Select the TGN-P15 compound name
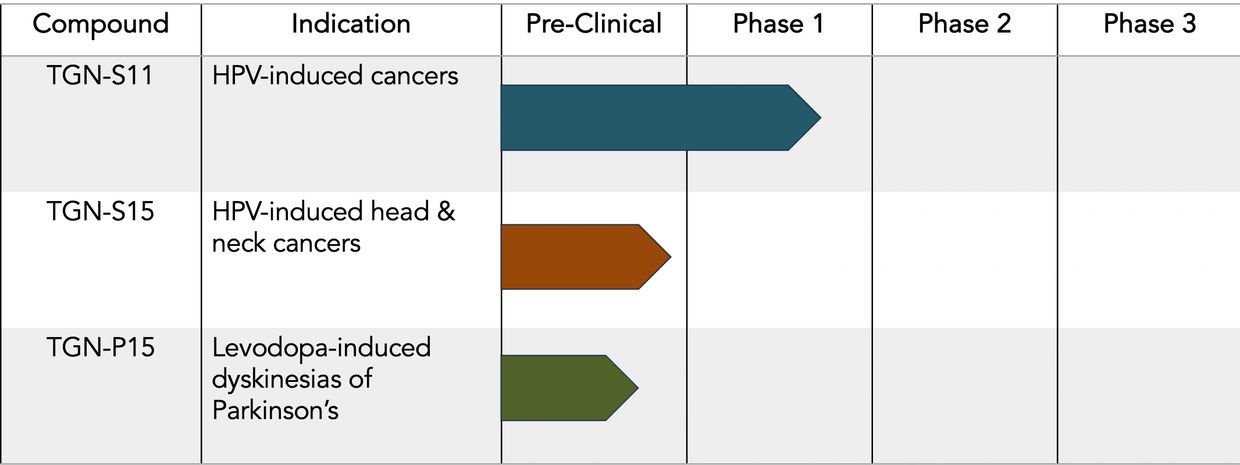The height and width of the screenshot is (465, 1240). coord(99,348)
